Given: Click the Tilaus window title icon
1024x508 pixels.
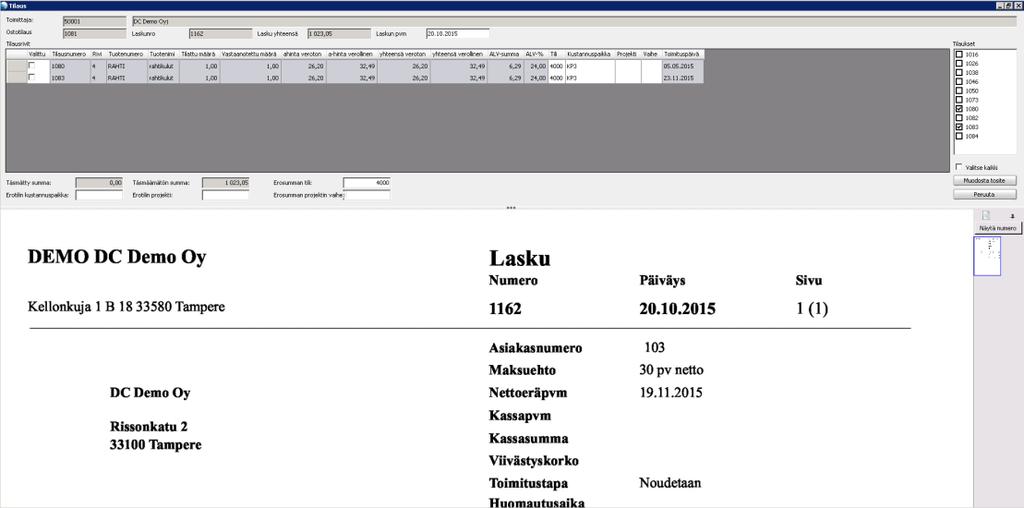Looking at the screenshot, I should (x=4, y=5).
